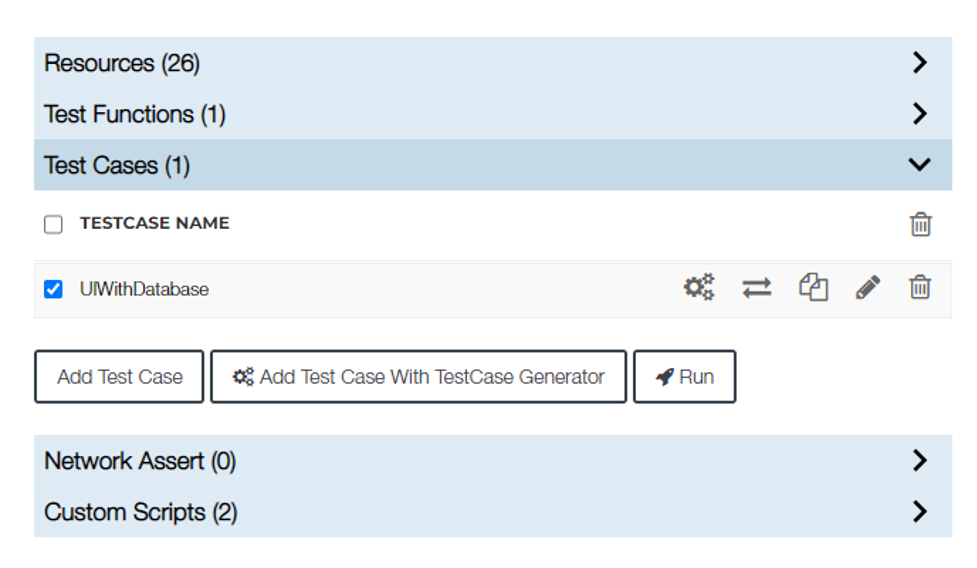The height and width of the screenshot is (568, 977).
Task: Duplicate UIWithDatabase using the copy icon
Action: tap(813, 288)
